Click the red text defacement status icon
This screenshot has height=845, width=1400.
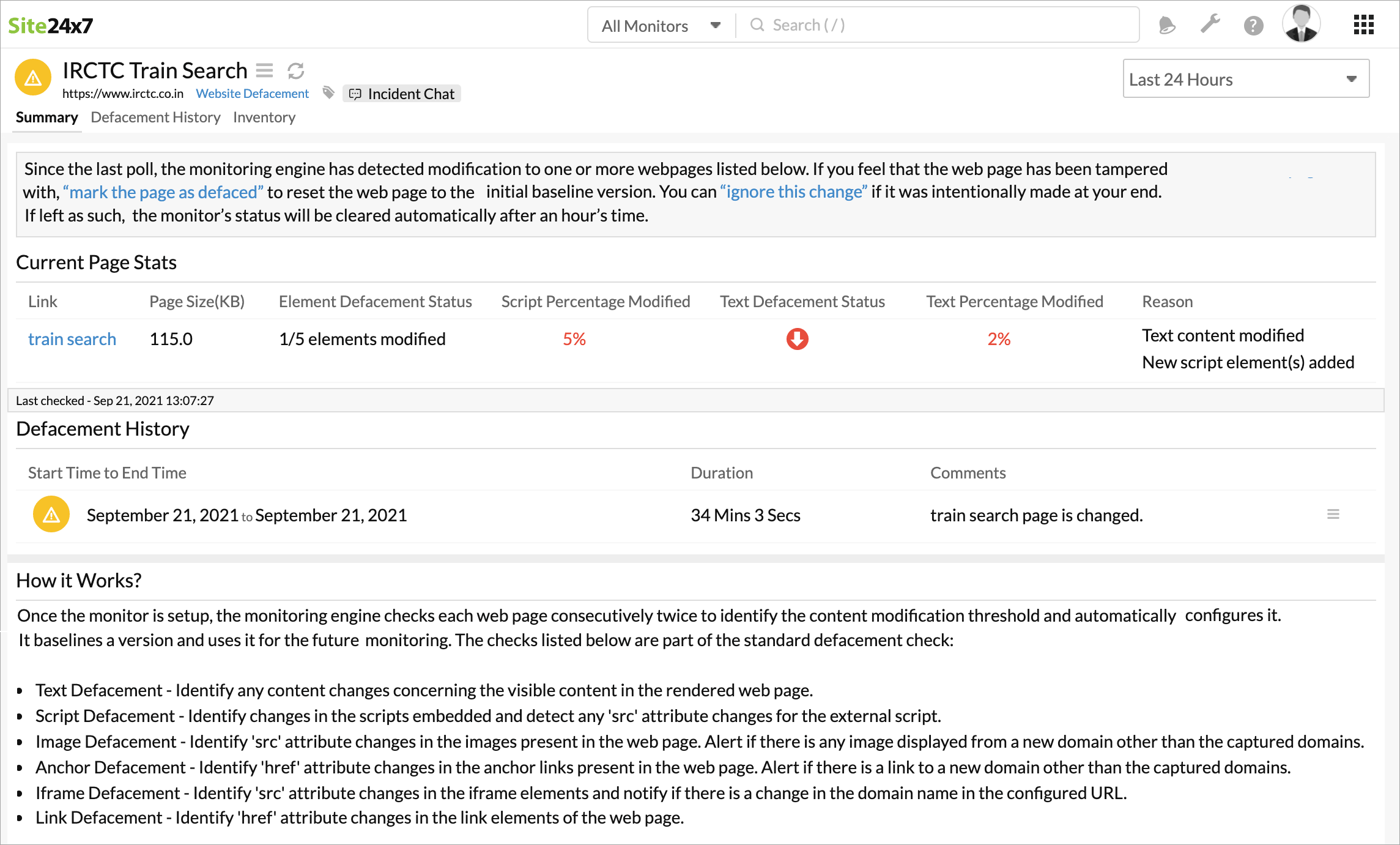click(797, 339)
